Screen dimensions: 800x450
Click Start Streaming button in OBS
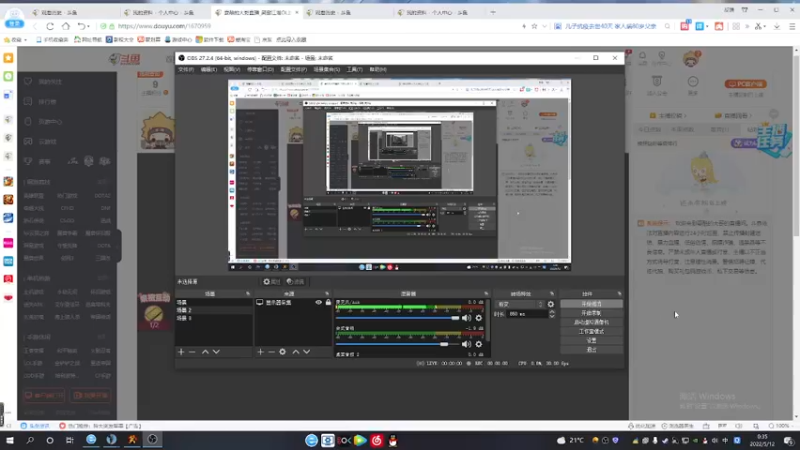[x=591, y=304]
